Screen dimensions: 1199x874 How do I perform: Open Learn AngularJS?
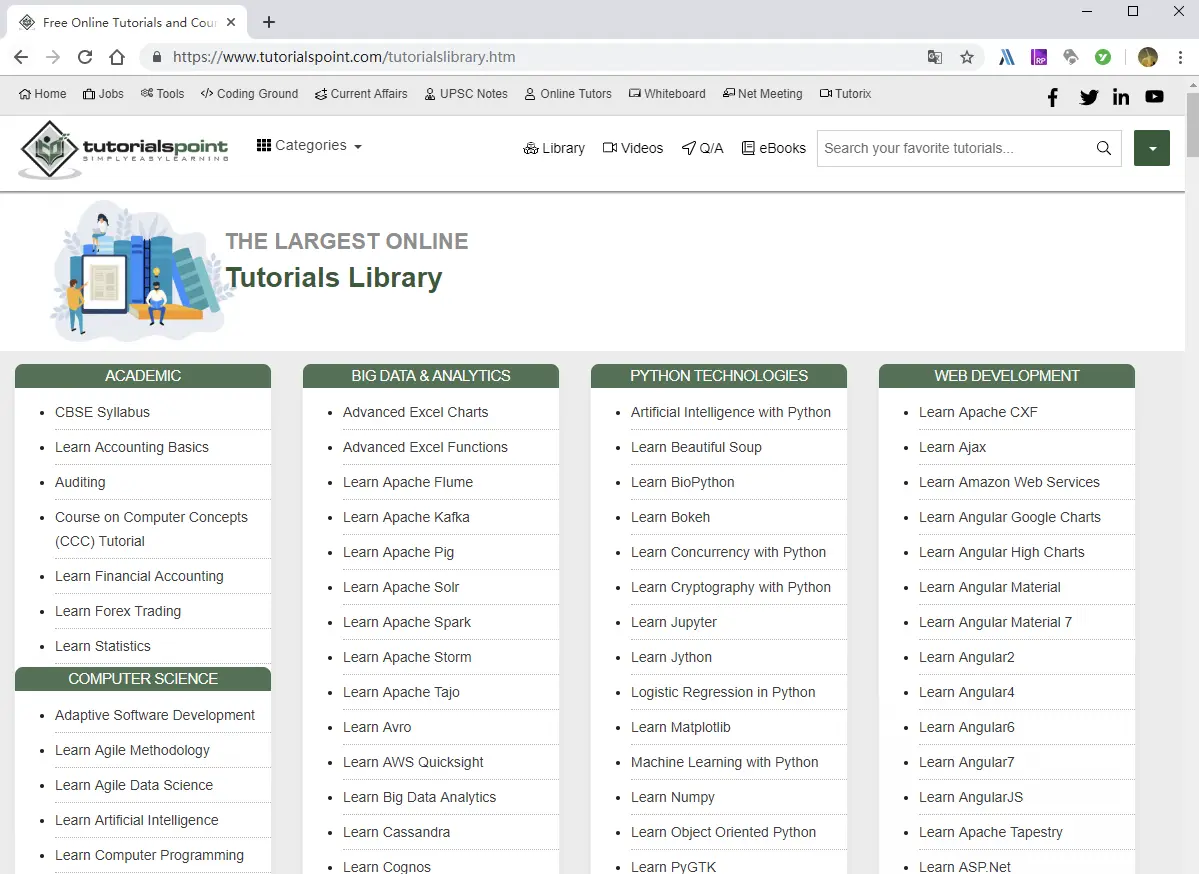click(x=970, y=797)
